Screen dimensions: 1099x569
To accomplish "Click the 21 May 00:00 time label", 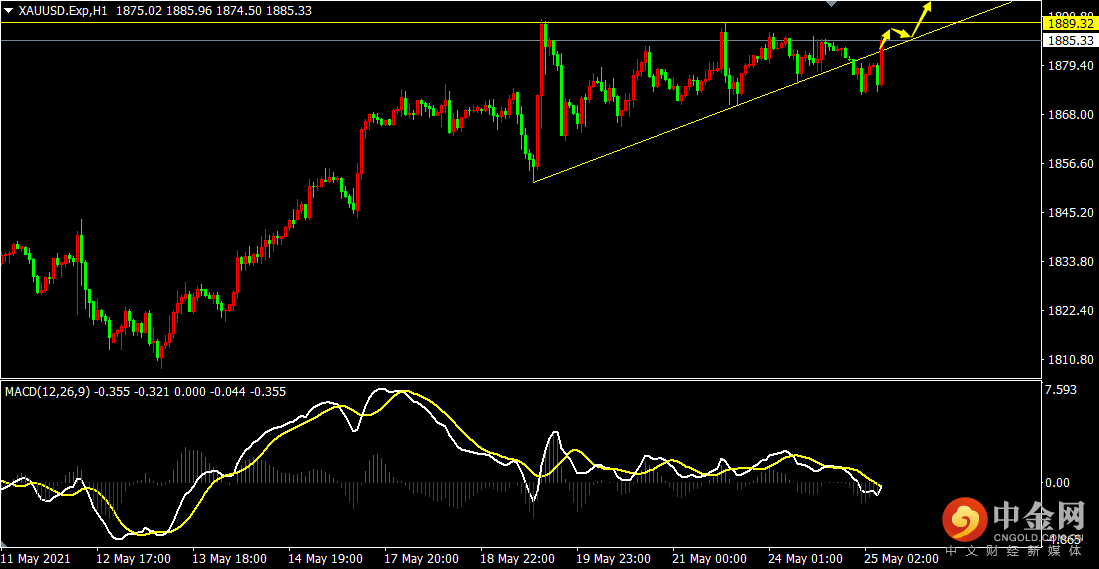I will pyautogui.click(x=709, y=558).
